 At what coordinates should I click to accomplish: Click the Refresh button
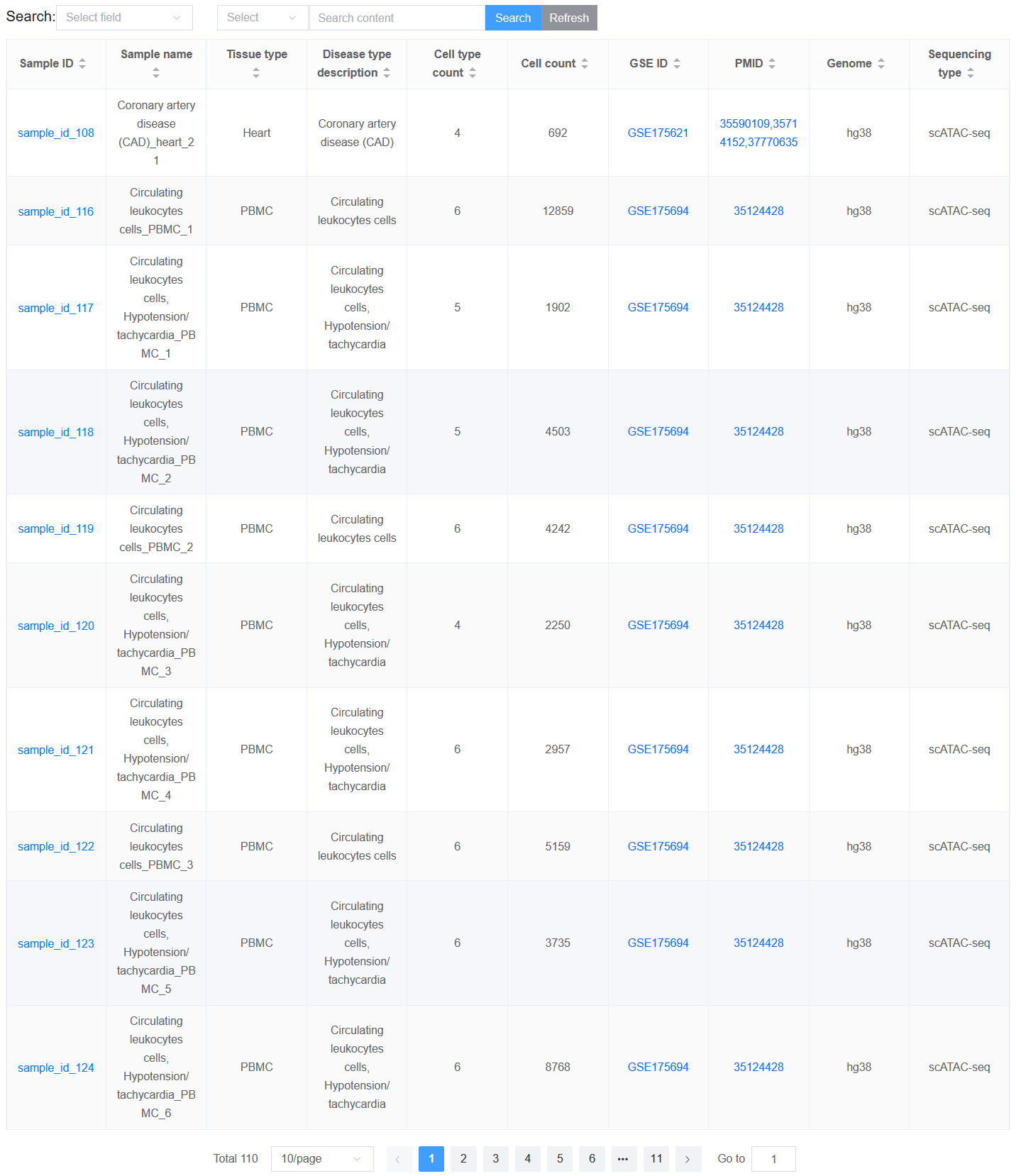[569, 18]
